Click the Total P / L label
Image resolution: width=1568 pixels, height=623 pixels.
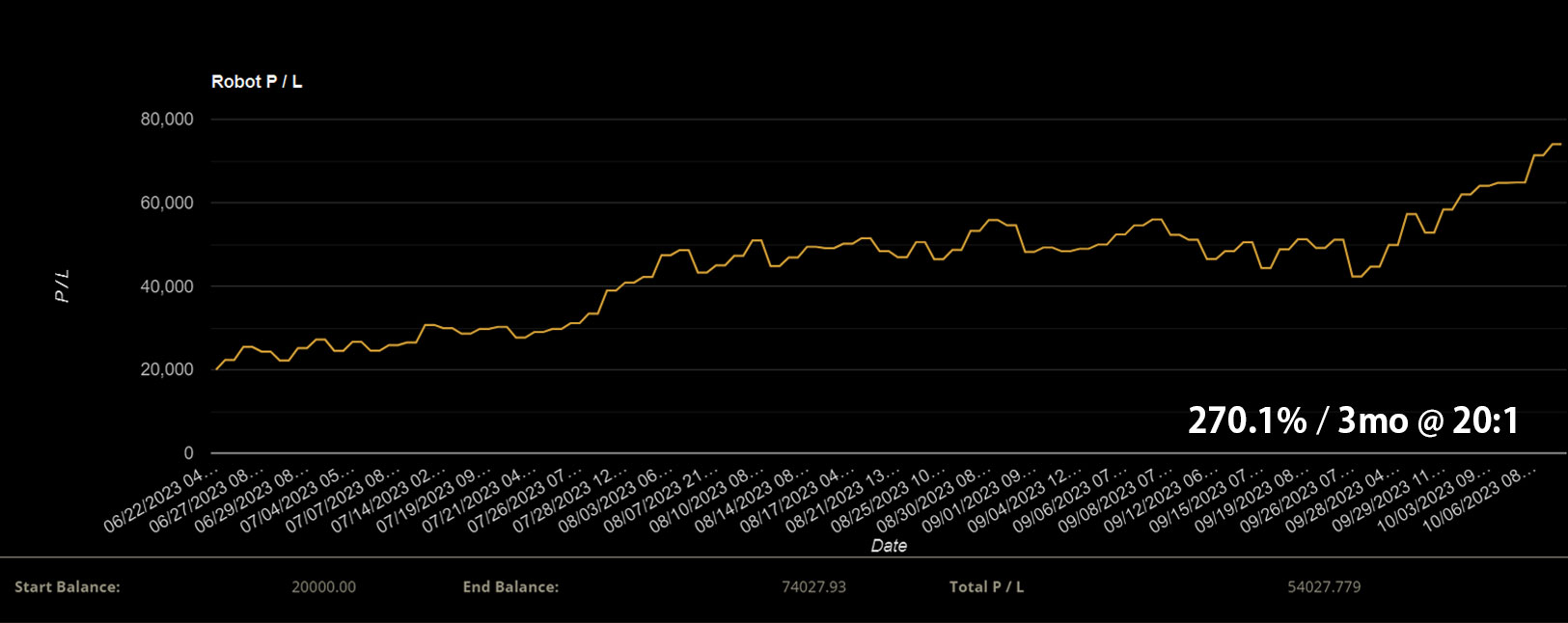click(x=986, y=586)
